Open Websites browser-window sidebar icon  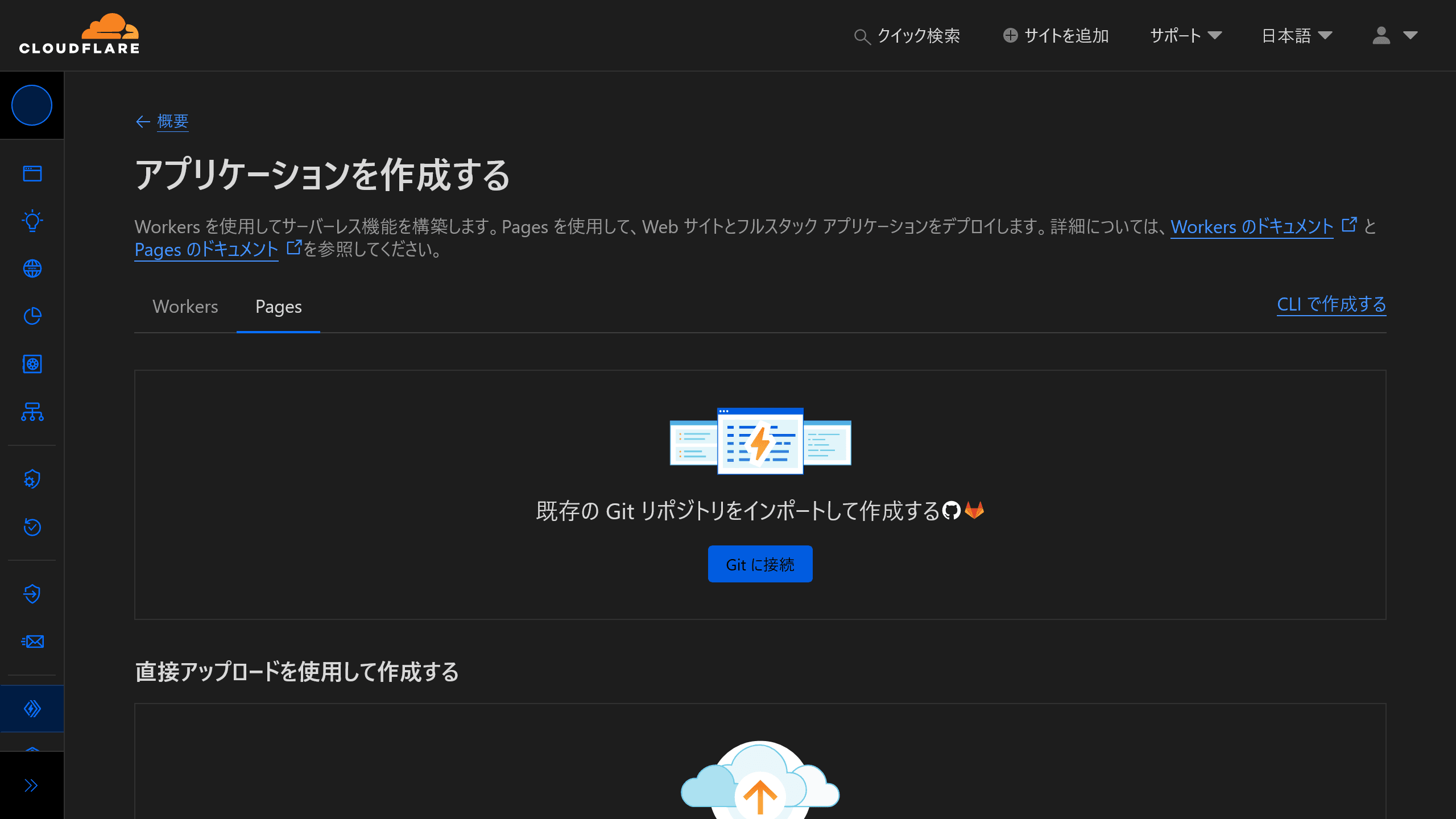click(32, 173)
